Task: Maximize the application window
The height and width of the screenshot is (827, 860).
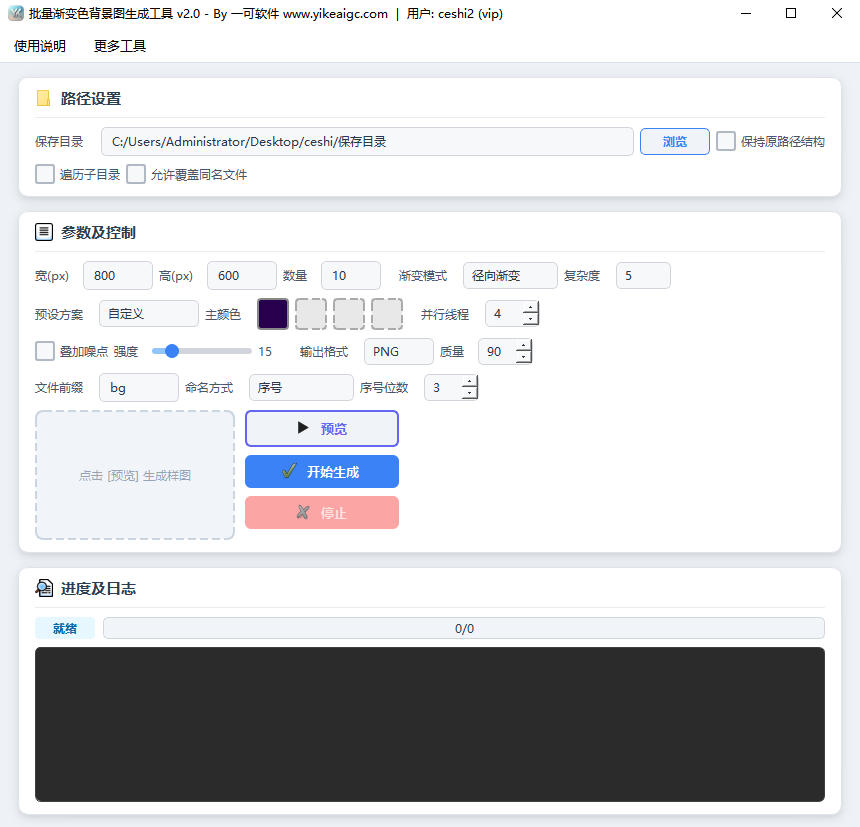Action: [791, 13]
